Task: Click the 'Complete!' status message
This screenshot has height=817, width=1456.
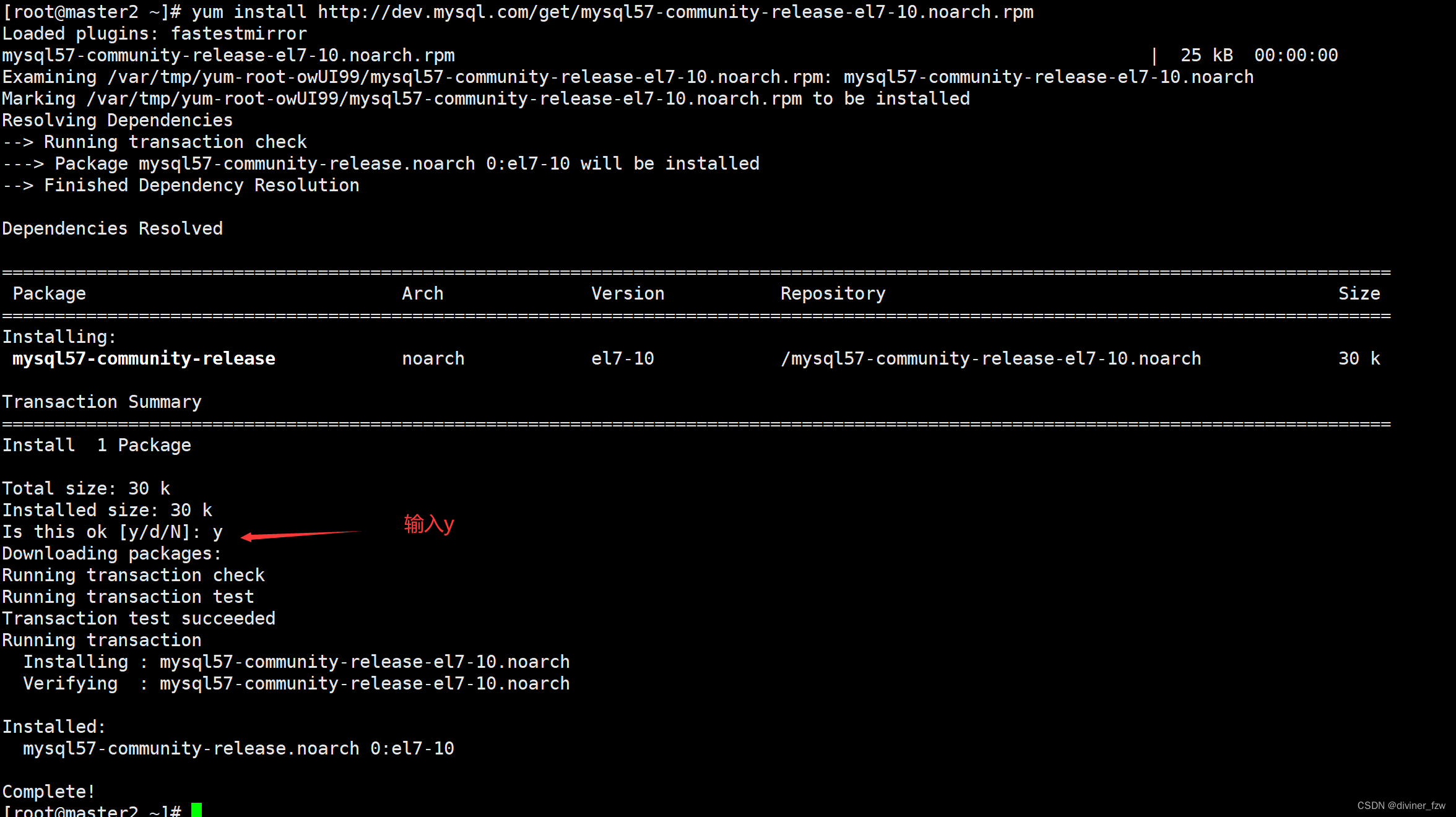Action: click(x=48, y=791)
